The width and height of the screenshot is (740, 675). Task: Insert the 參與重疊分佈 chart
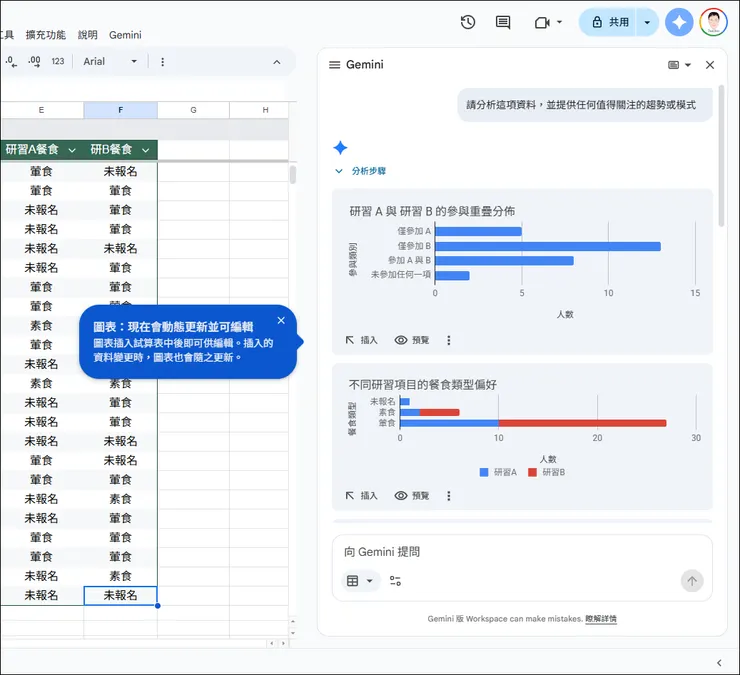tap(362, 340)
